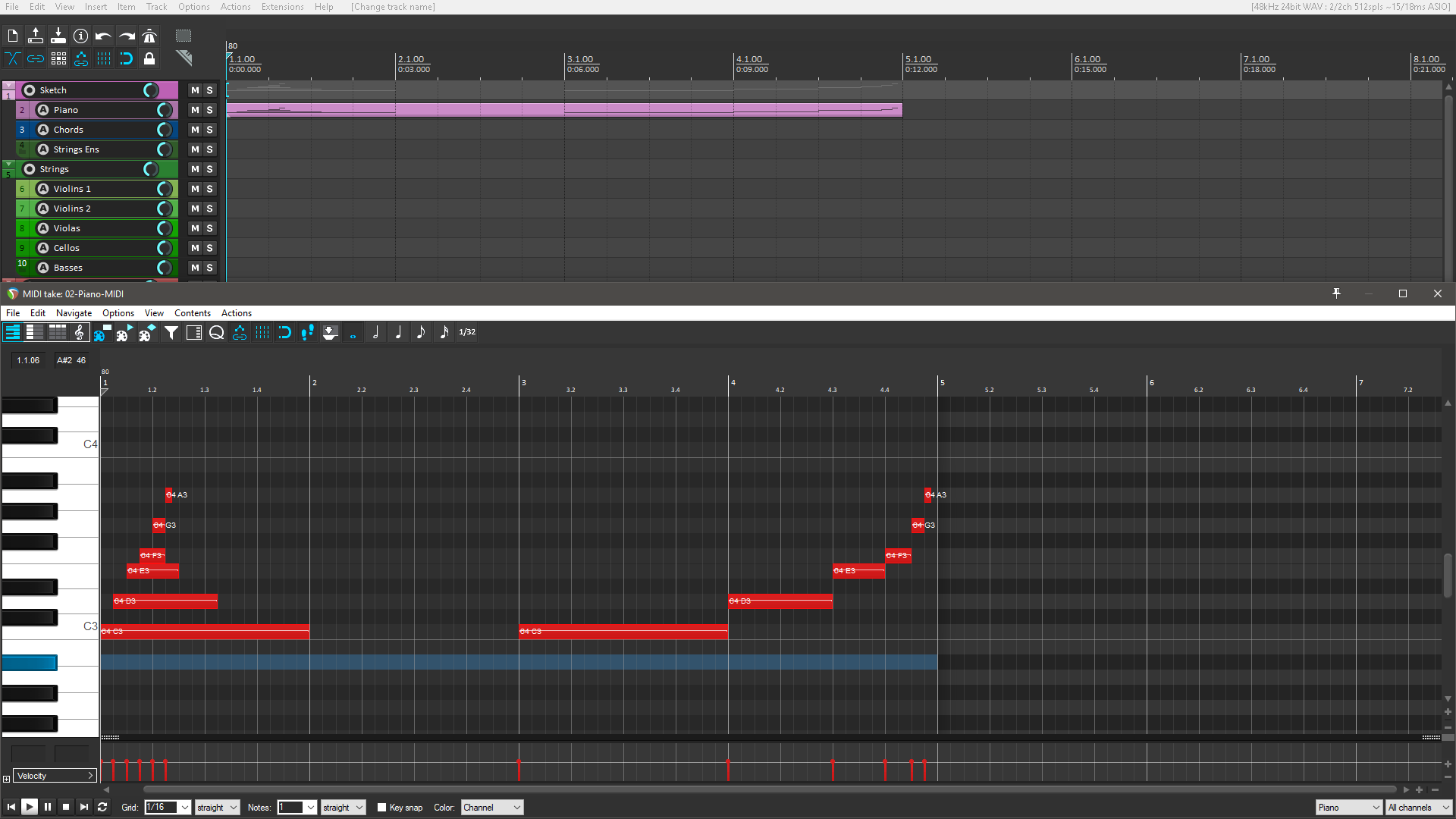Image resolution: width=1456 pixels, height=819 pixels.
Task: Adjust the Piano track volume knob
Action: (164, 110)
